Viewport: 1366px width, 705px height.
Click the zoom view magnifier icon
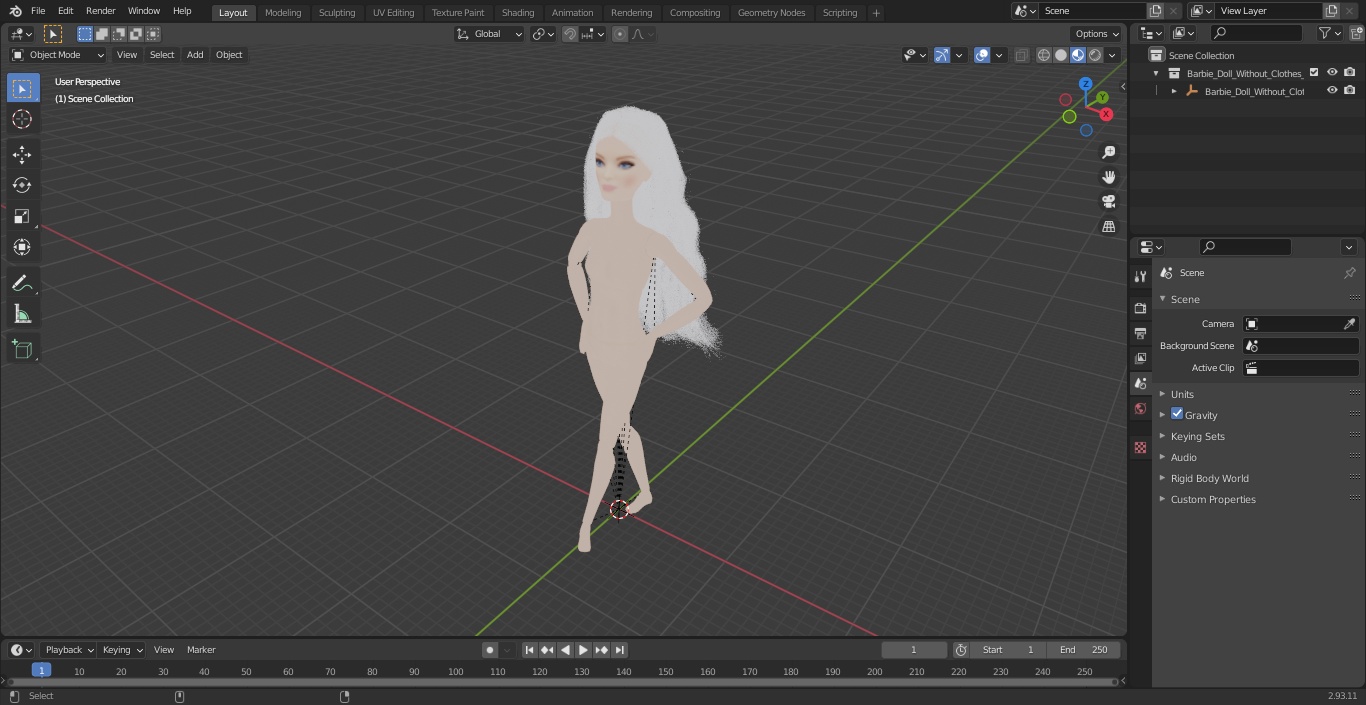pyautogui.click(x=1108, y=152)
